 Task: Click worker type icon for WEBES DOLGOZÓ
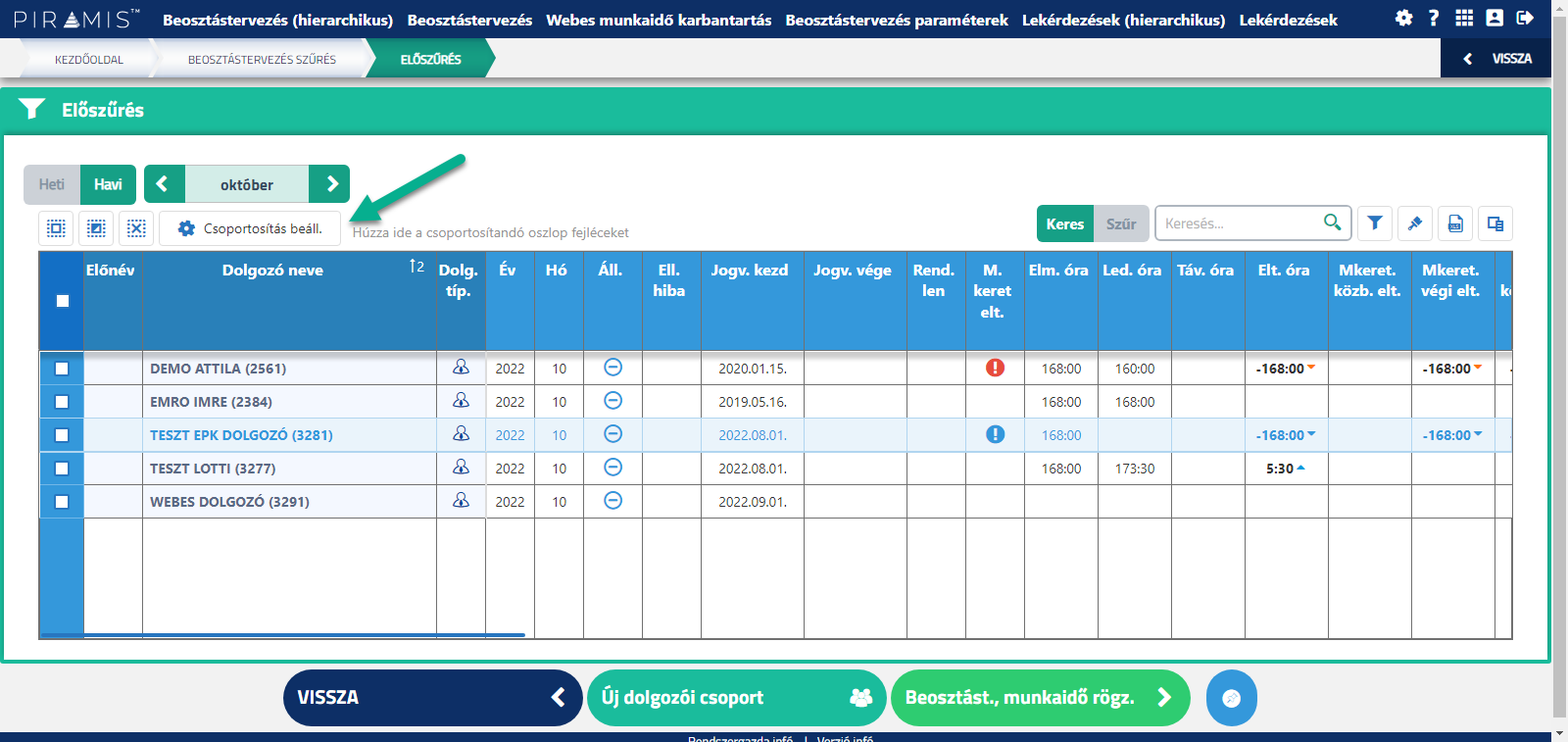(461, 501)
